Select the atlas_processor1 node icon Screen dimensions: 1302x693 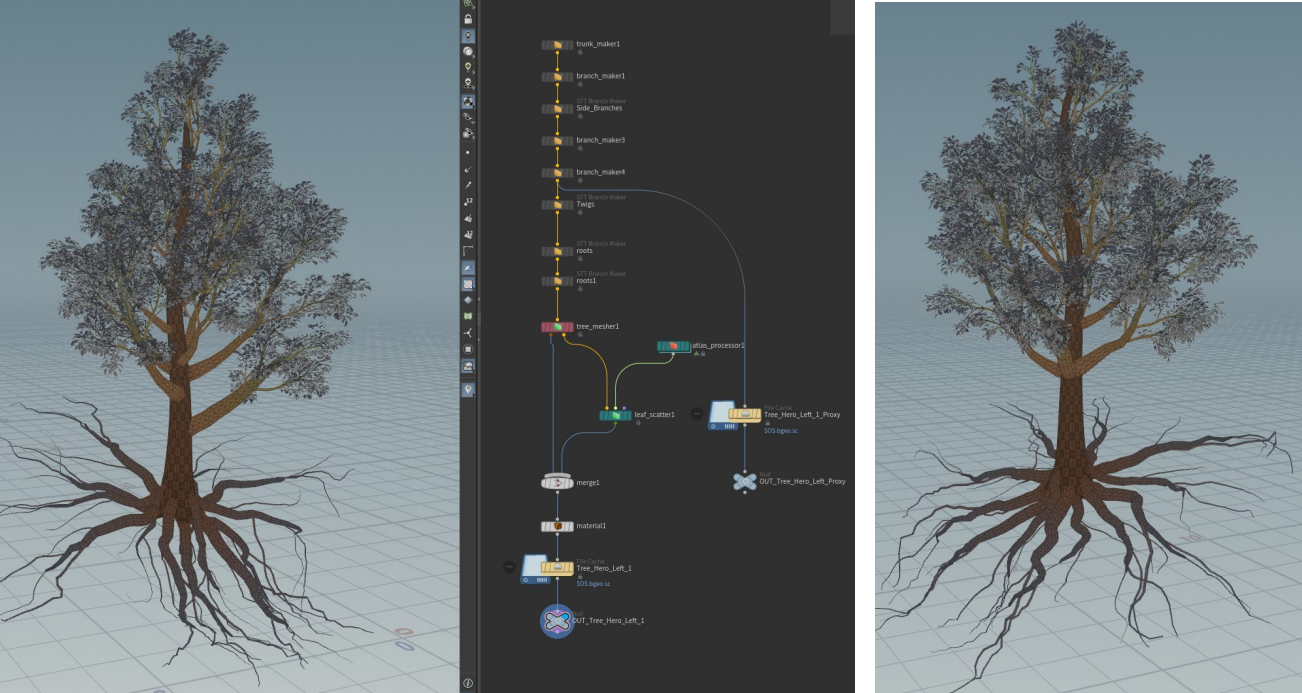point(673,346)
